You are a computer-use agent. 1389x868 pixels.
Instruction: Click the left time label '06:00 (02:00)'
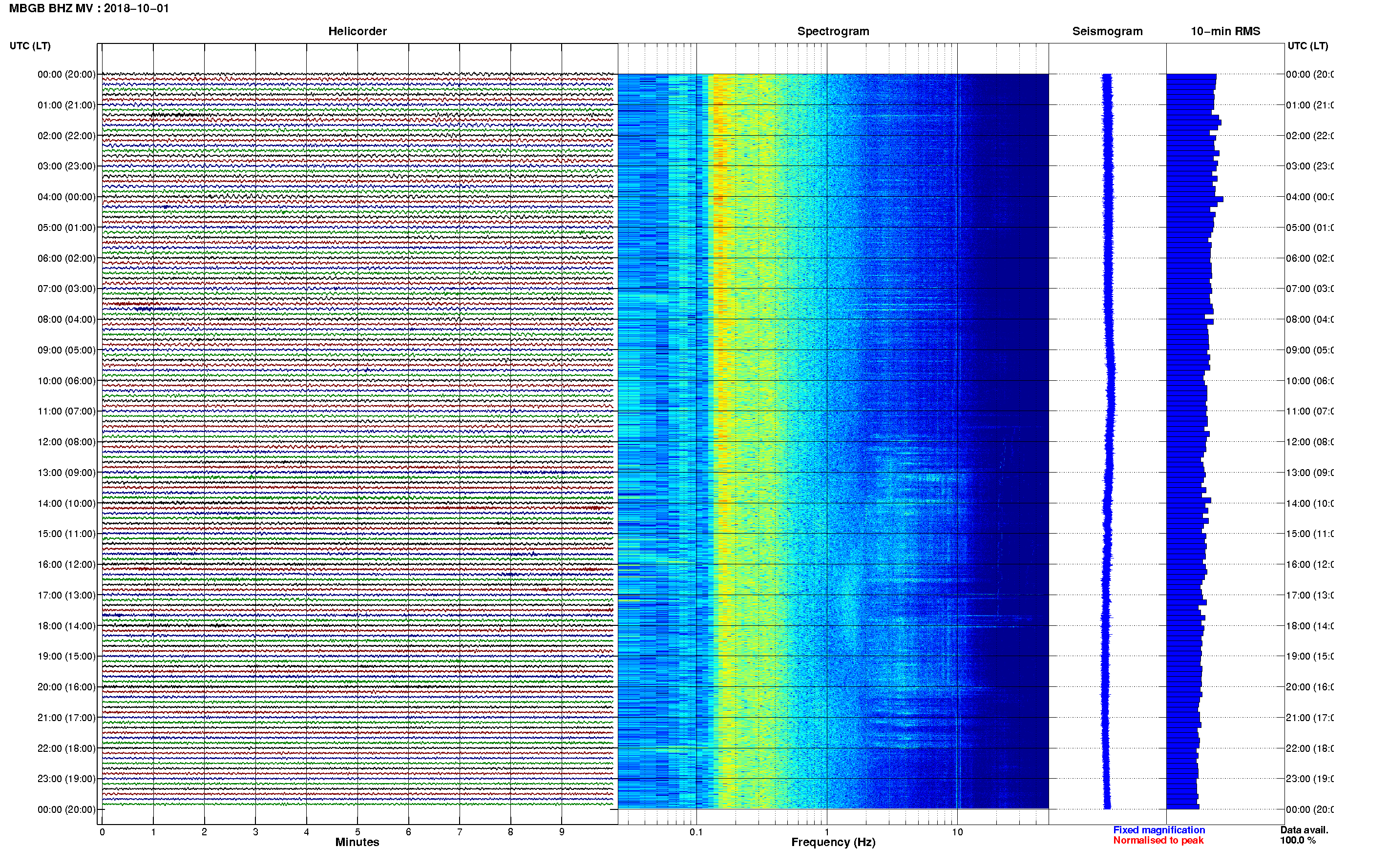(x=66, y=258)
